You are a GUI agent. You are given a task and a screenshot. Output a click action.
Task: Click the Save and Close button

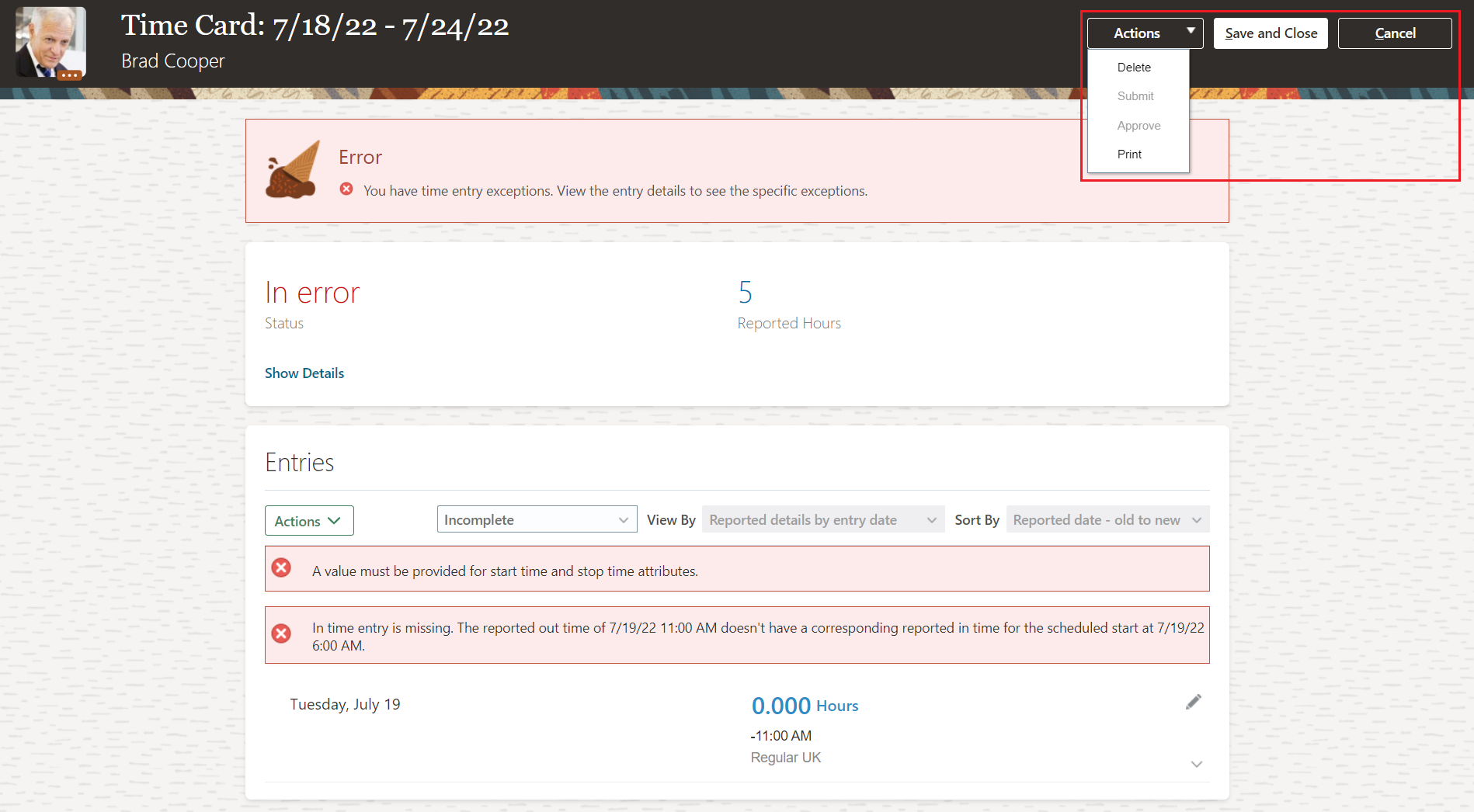tap(1271, 33)
